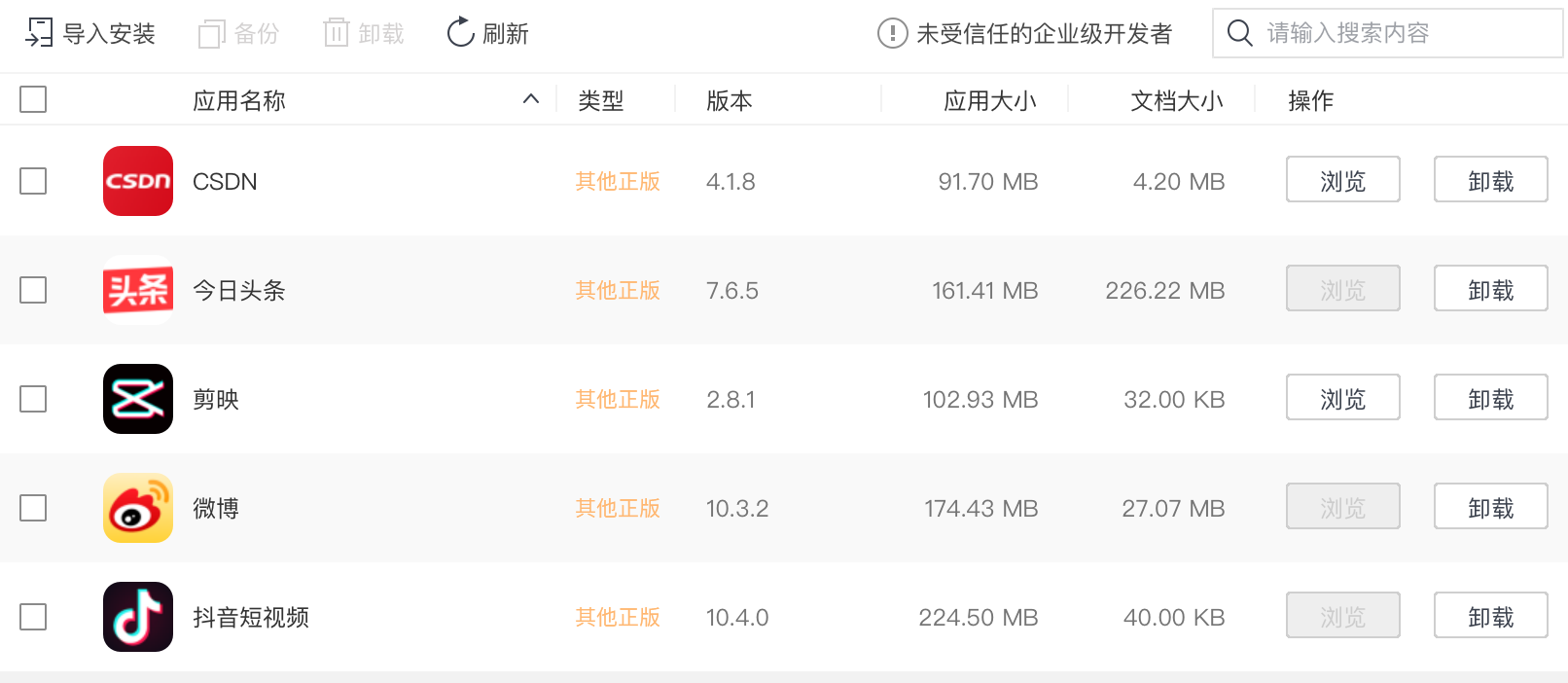Click the warning icon beside 未受信任的企业级开发者

pos(892,32)
